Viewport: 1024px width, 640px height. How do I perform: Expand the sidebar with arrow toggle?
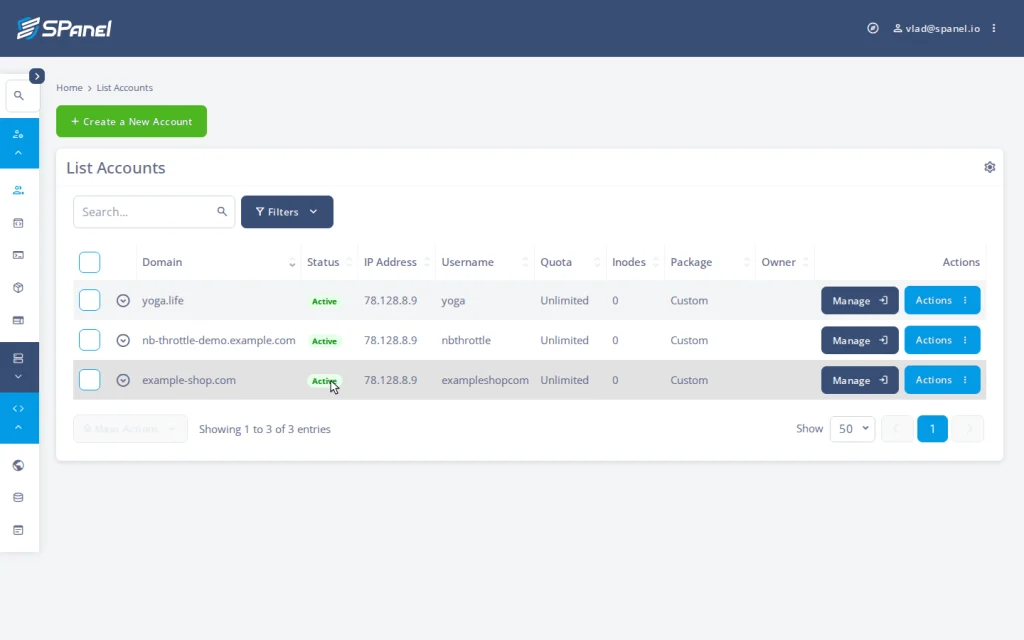tap(37, 76)
